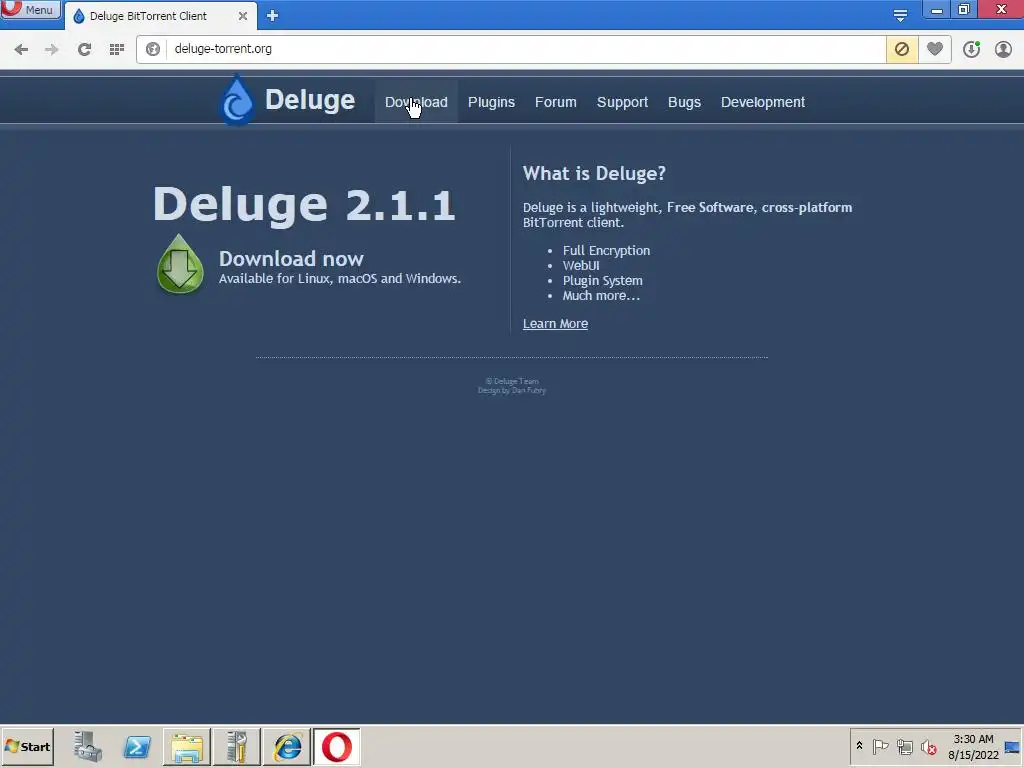This screenshot has height=768, width=1024.
Task: Follow the Learn More link
Action: (555, 323)
